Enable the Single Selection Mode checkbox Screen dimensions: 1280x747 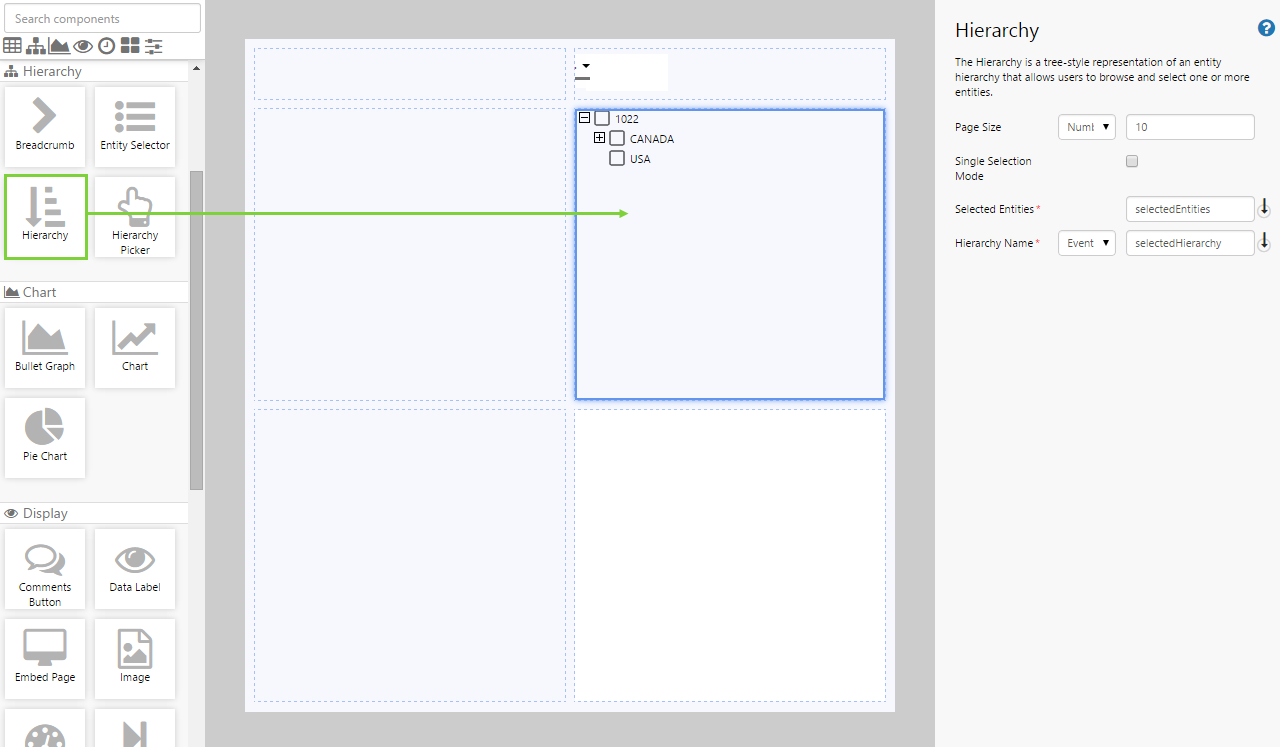pyautogui.click(x=1132, y=161)
